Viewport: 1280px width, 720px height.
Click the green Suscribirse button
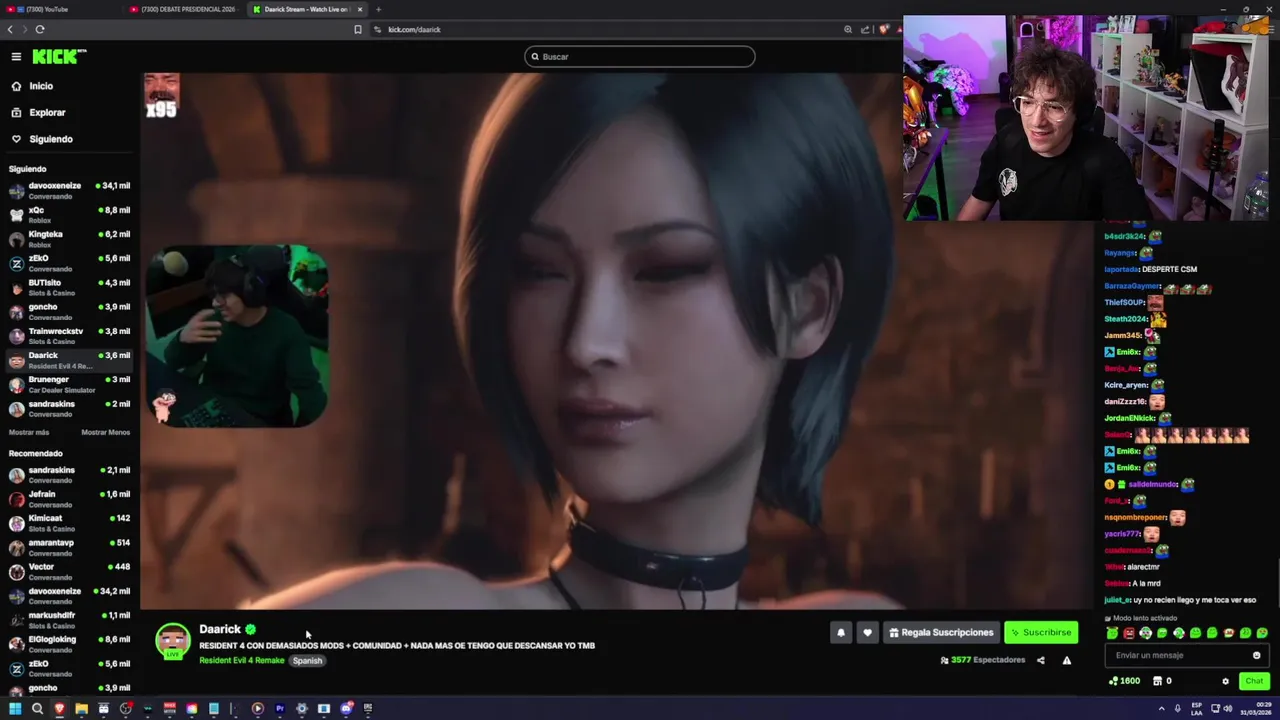1041,632
